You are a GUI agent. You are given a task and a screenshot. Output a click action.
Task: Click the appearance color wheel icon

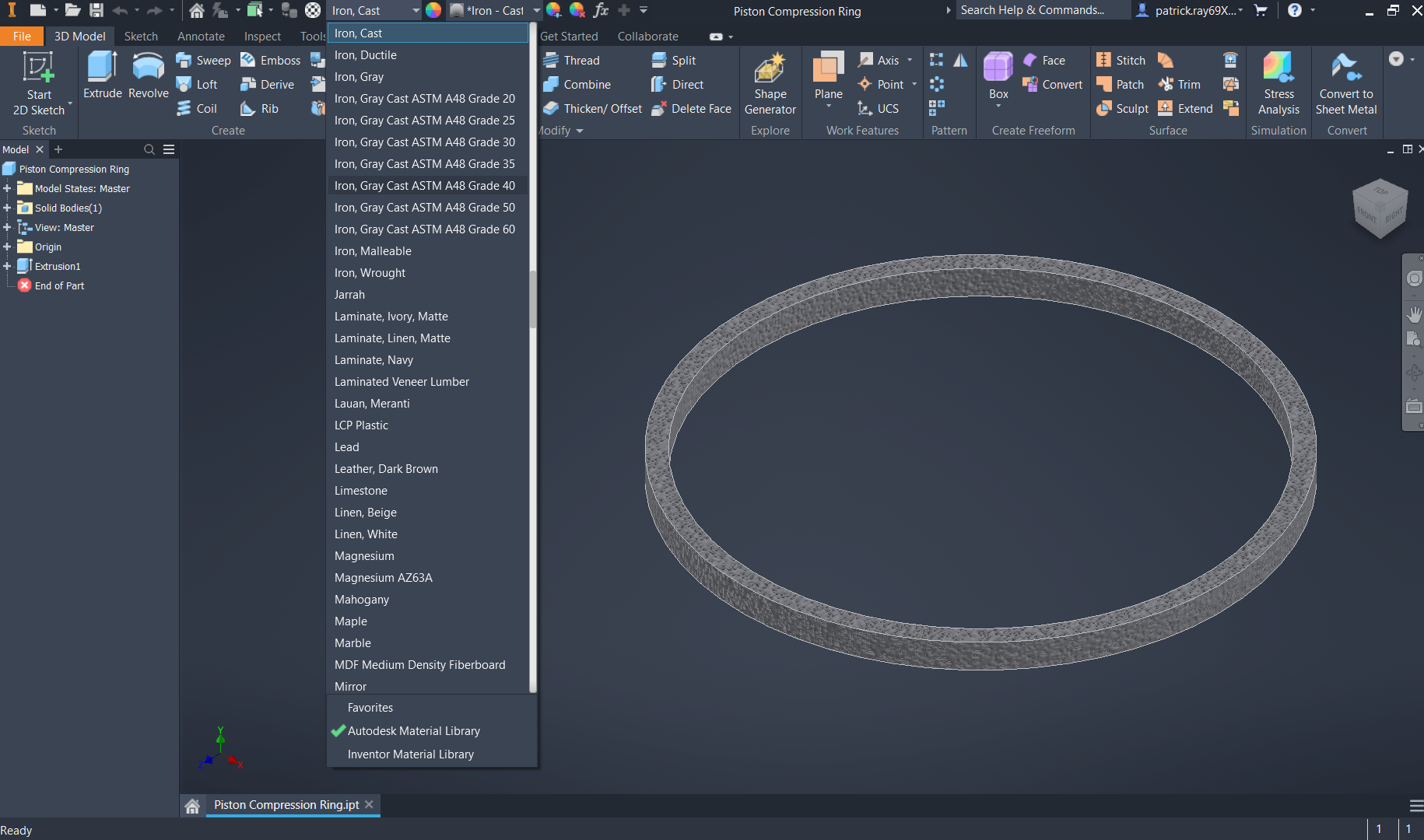[x=433, y=11]
